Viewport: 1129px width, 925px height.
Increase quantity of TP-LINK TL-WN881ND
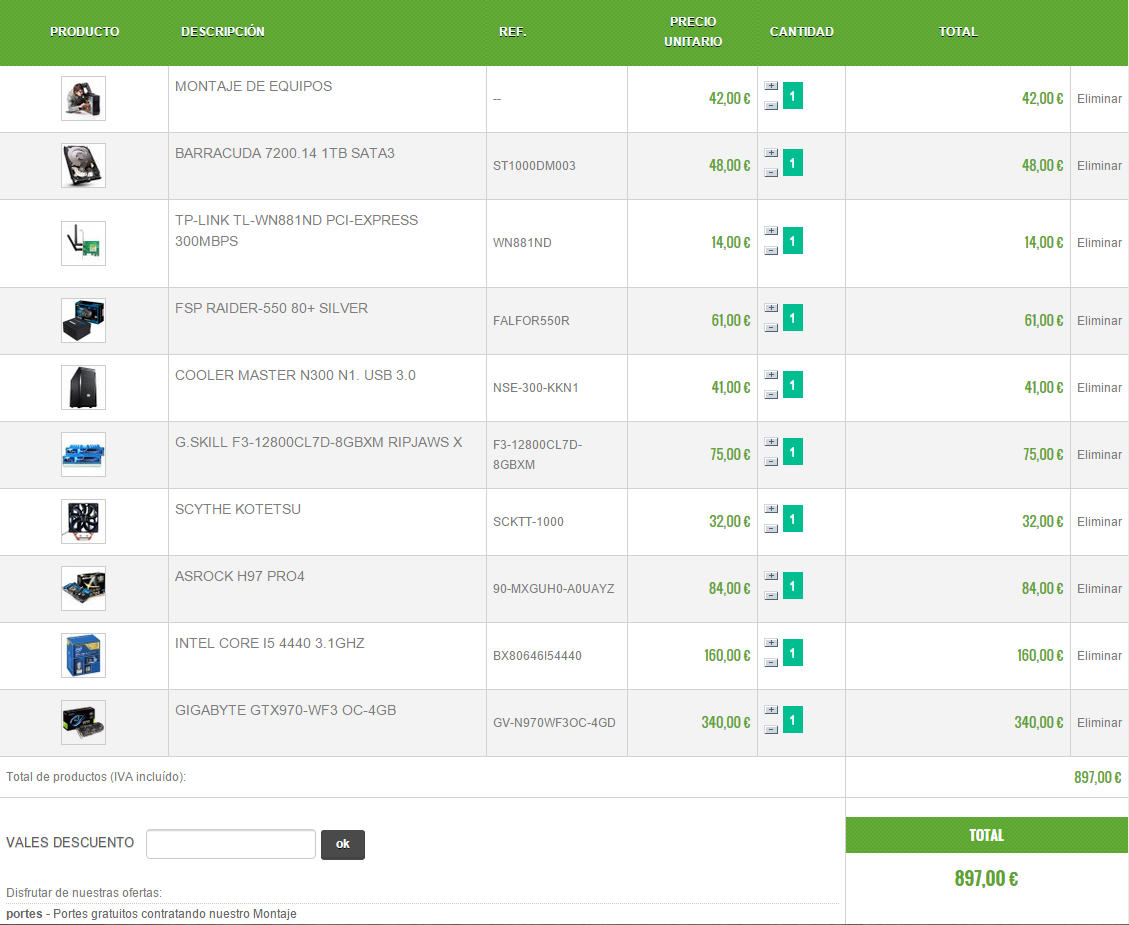pos(771,231)
